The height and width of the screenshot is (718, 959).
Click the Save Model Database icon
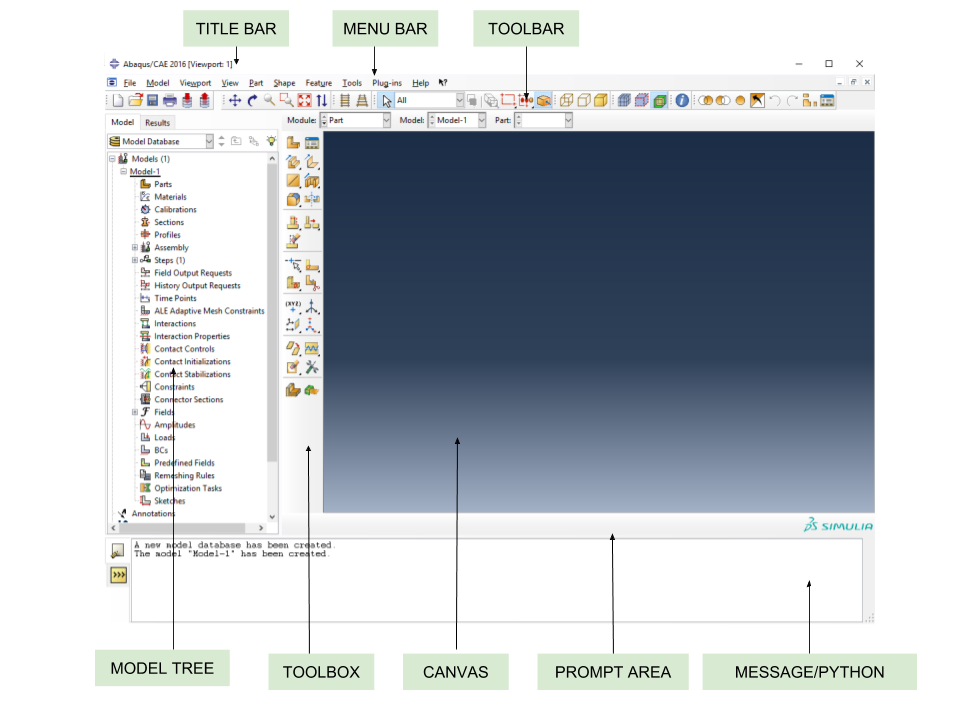[152, 101]
